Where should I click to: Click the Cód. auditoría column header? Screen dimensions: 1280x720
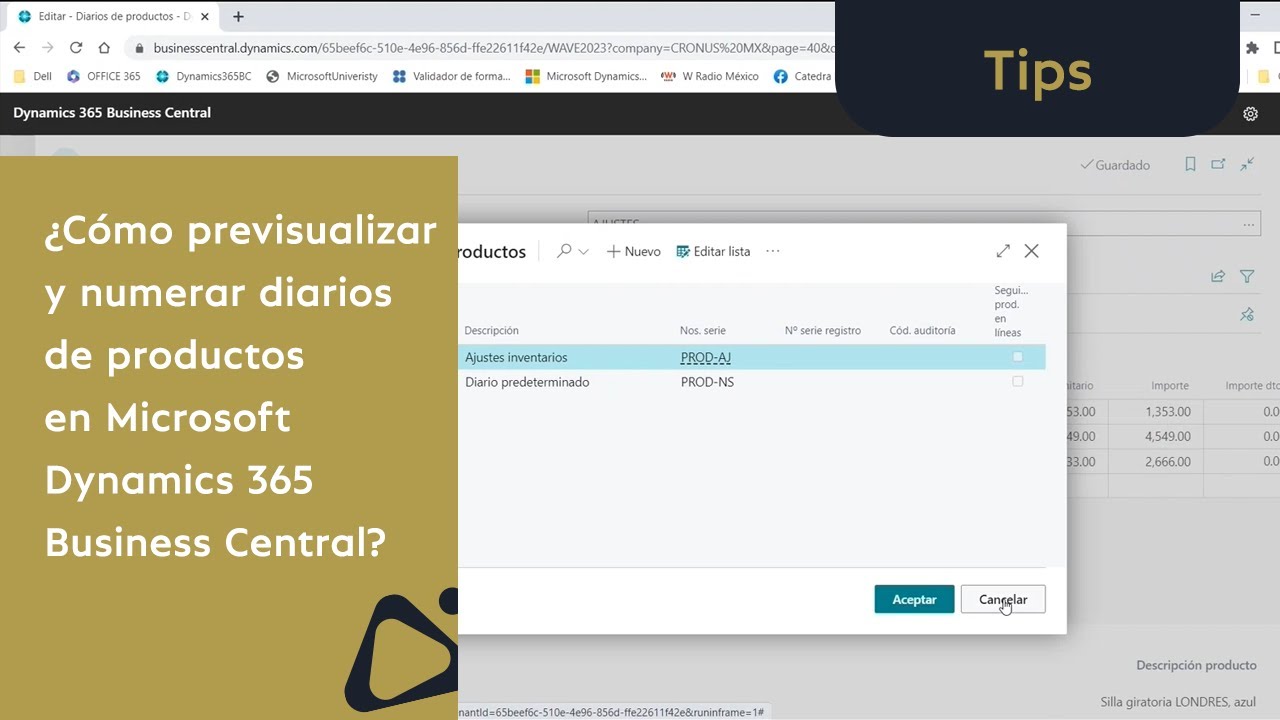coord(922,330)
